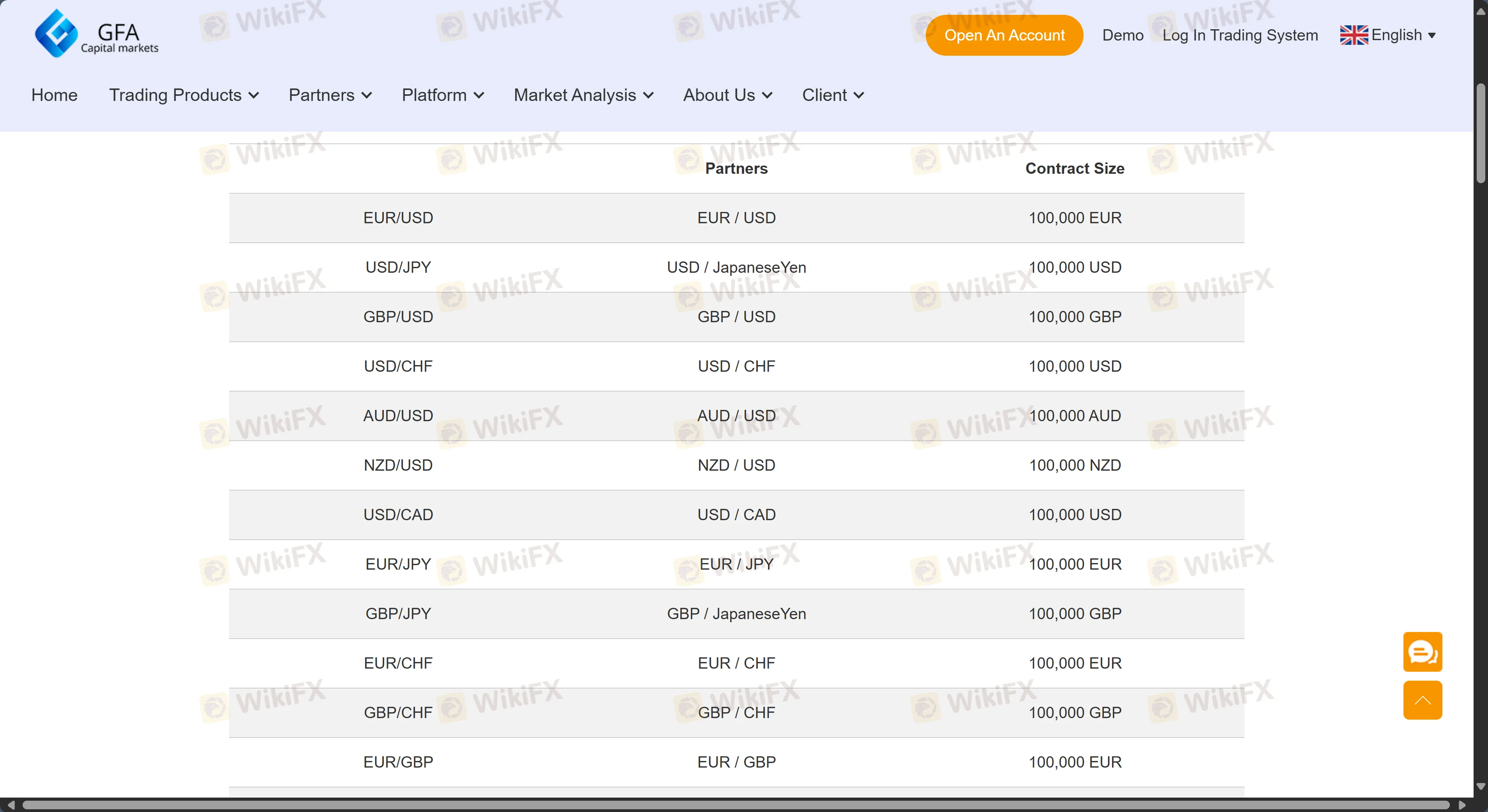Open the About Us dropdown
Image resolution: width=1488 pixels, height=812 pixels.
click(x=727, y=95)
